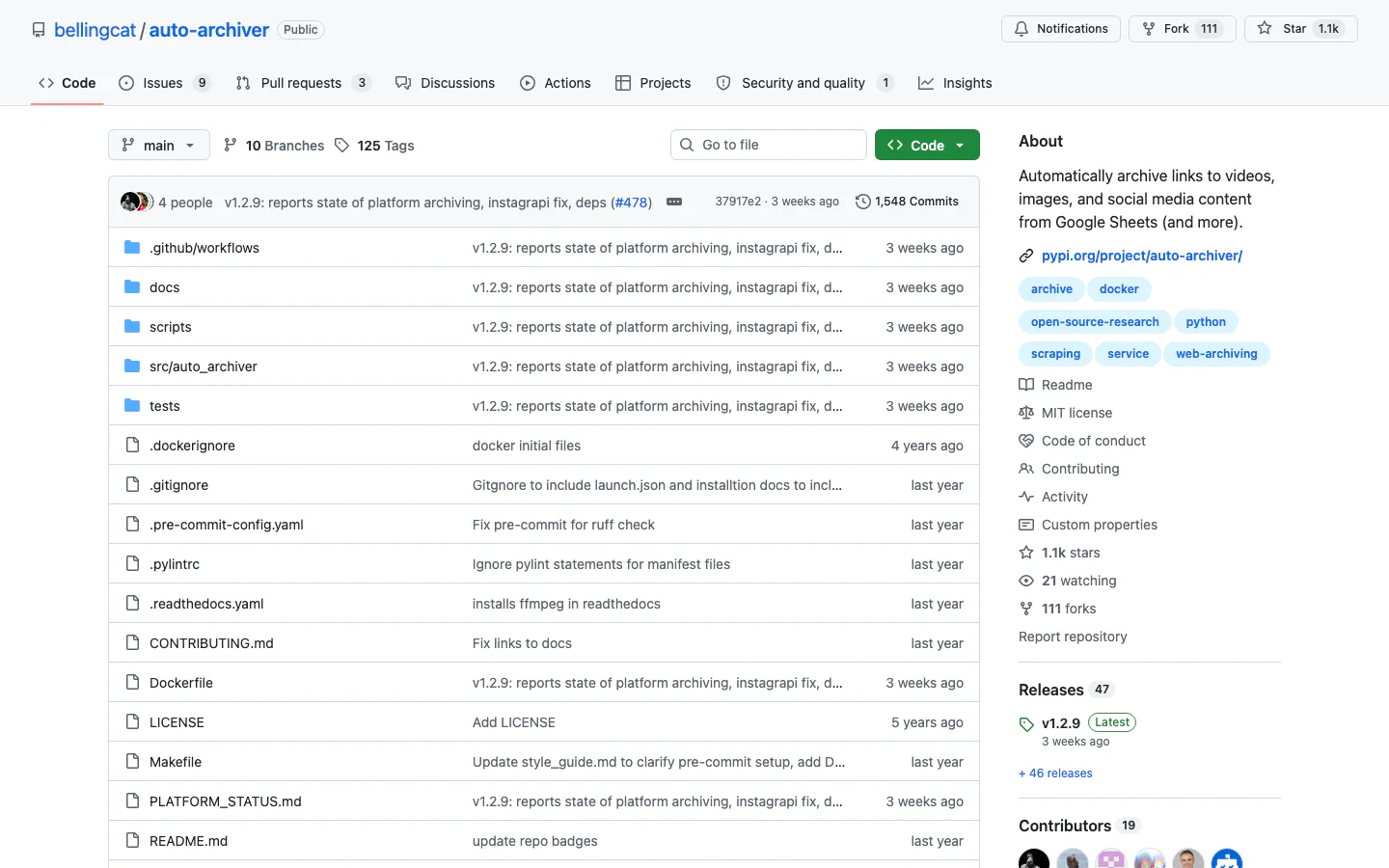Open the .readthedocs.yaml file
The width and height of the screenshot is (1389, 868).
[x=206, y=604]
